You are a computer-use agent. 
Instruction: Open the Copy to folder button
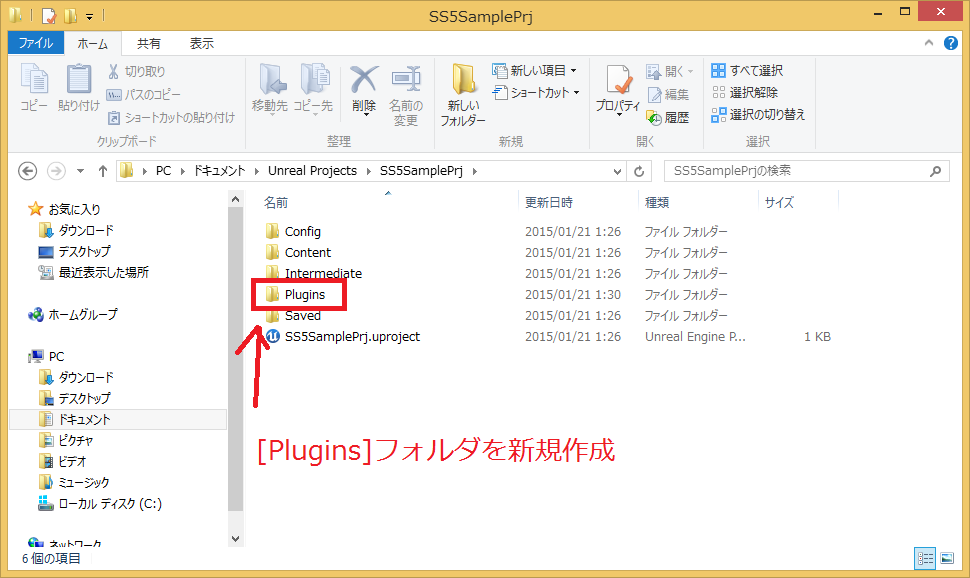click(x=314, y=90)
